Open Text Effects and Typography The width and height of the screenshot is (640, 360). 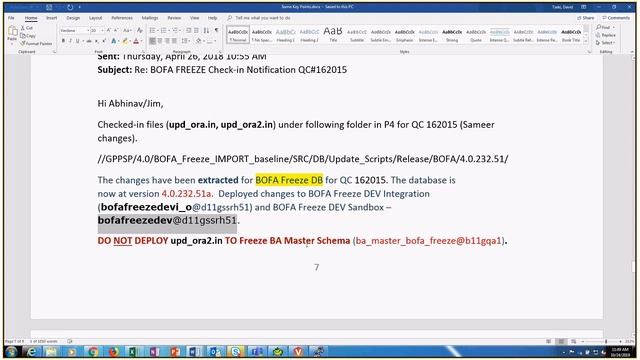coord(114,41)
